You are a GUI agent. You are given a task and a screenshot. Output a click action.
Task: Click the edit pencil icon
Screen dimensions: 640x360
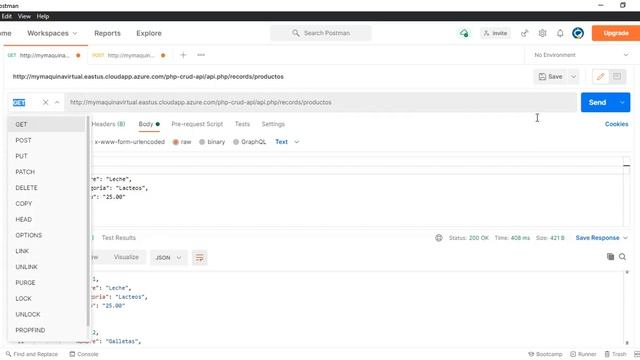click(600, 77)
